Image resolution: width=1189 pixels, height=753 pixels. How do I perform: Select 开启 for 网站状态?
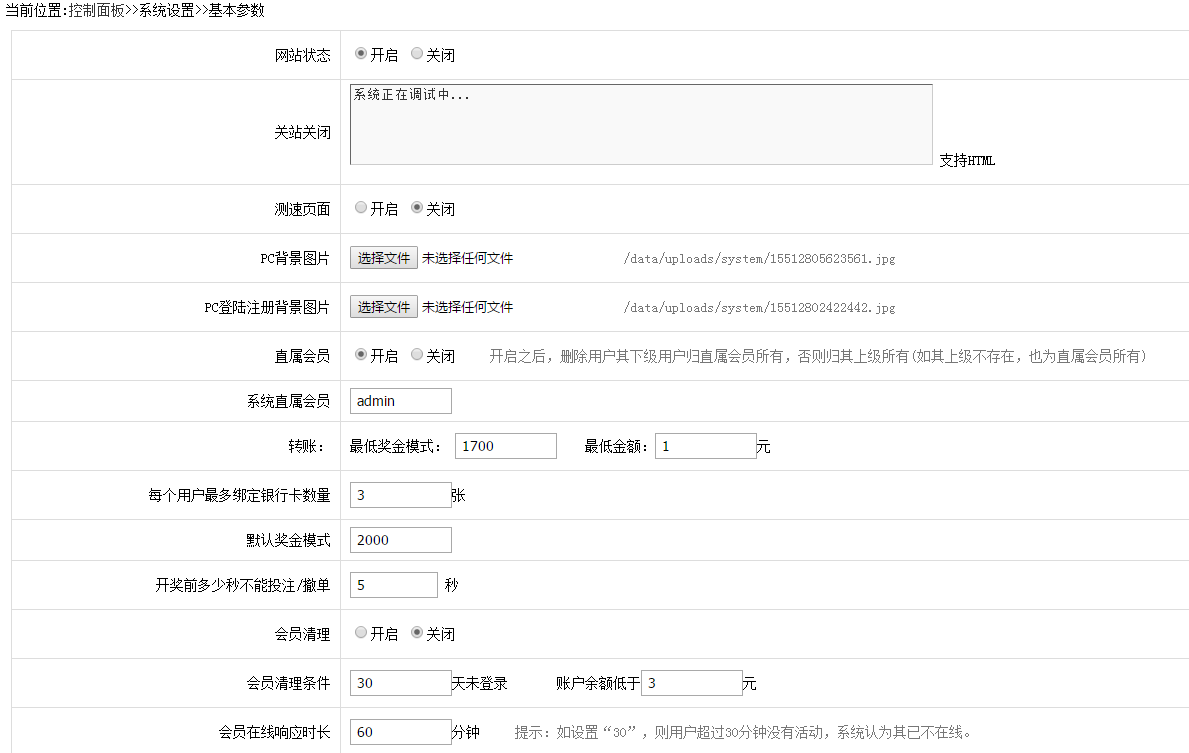pyautogui.click(x=361, y=54)
